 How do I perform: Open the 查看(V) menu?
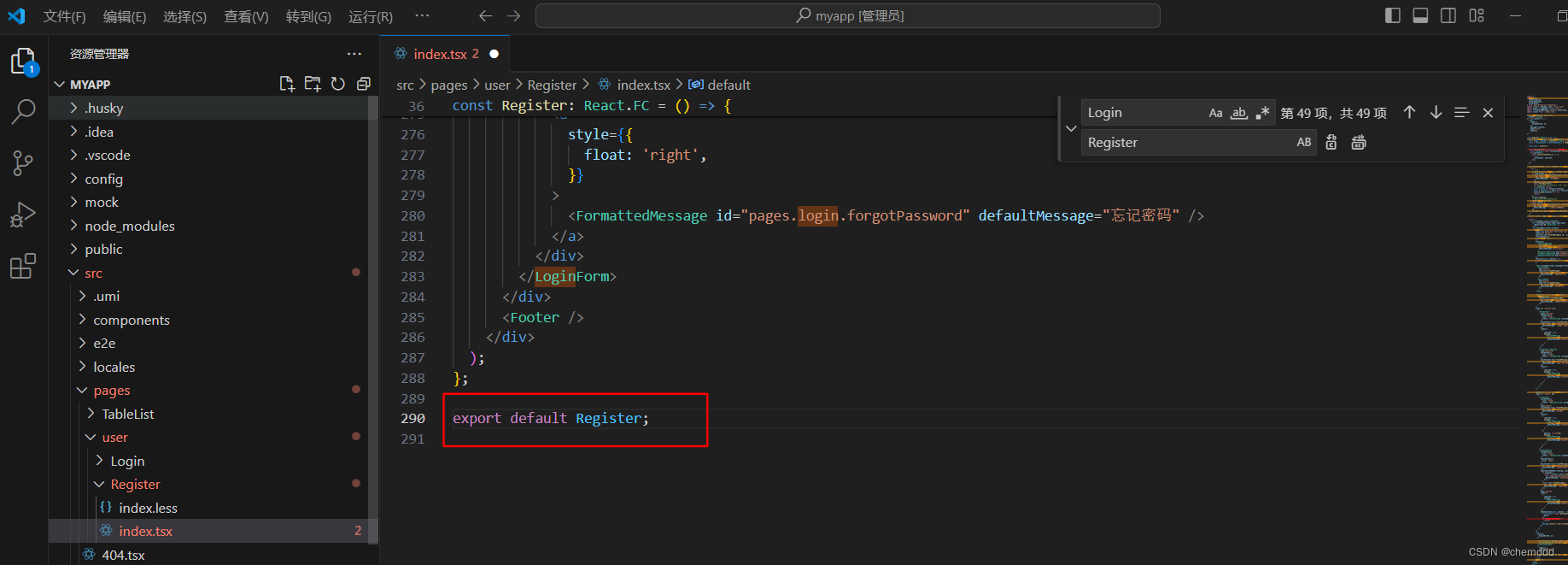246,16
